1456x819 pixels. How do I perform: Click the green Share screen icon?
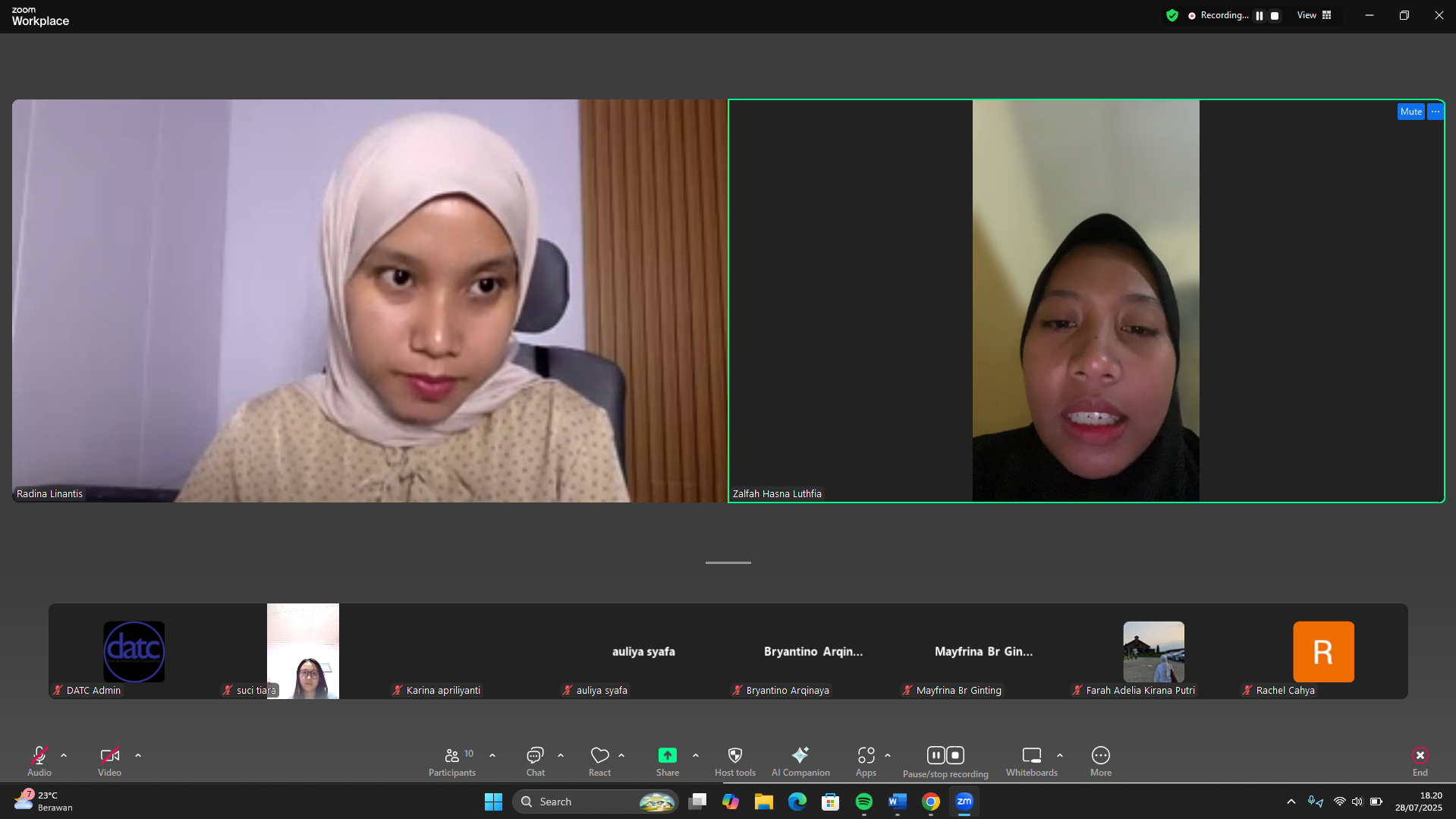667,755
